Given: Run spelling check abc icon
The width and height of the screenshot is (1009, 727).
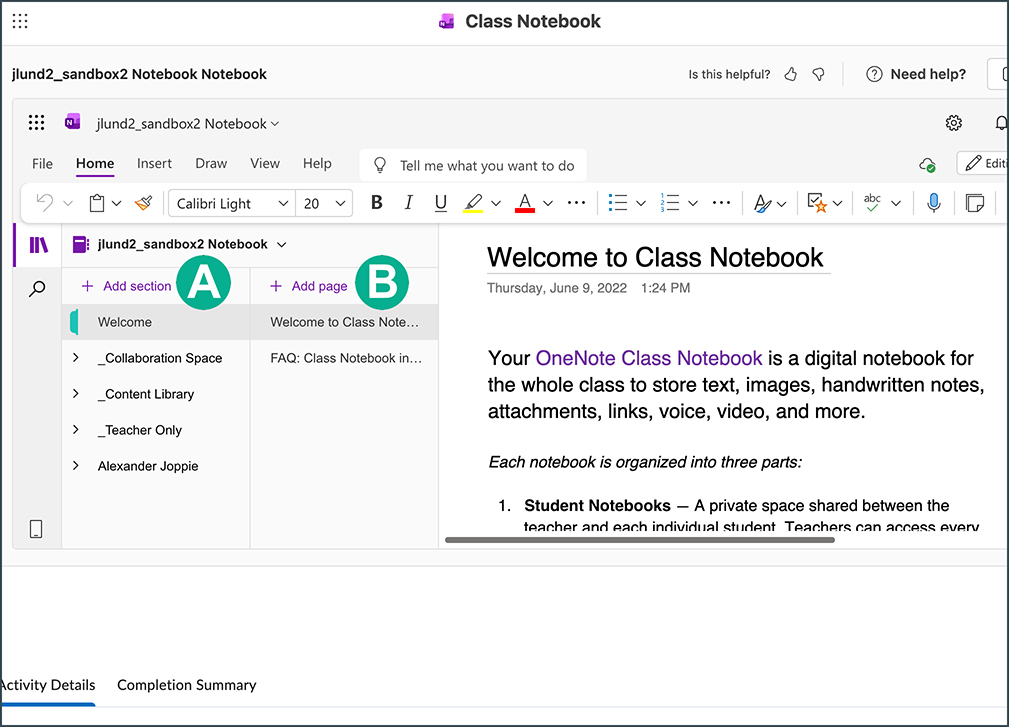Looking at the screenshot, I should (x=873, y=203).
